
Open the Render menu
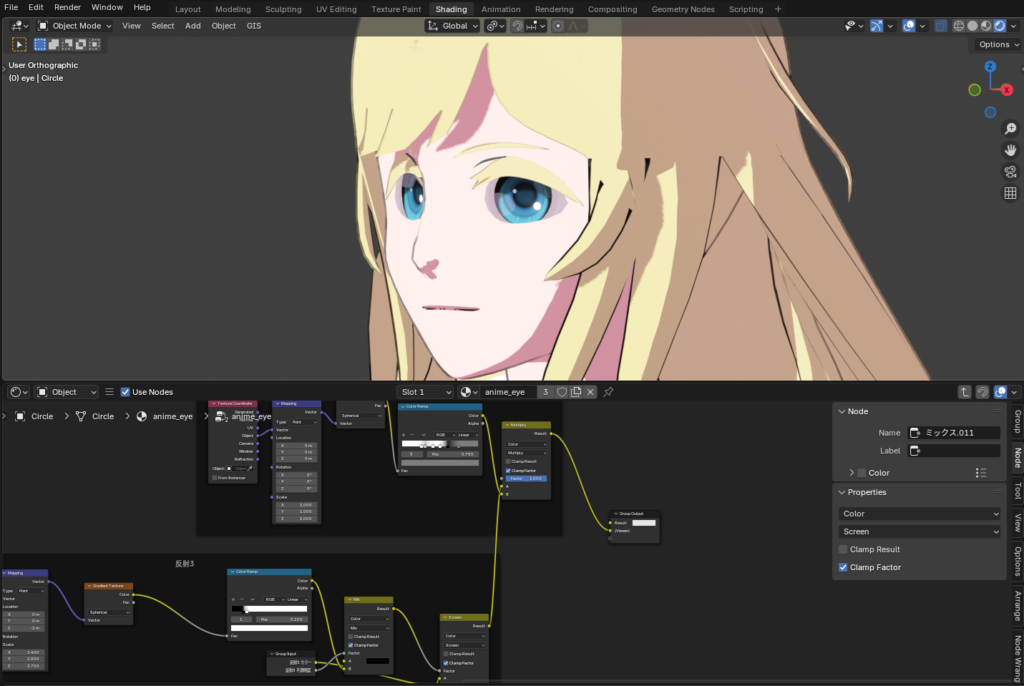click(67, 7)
